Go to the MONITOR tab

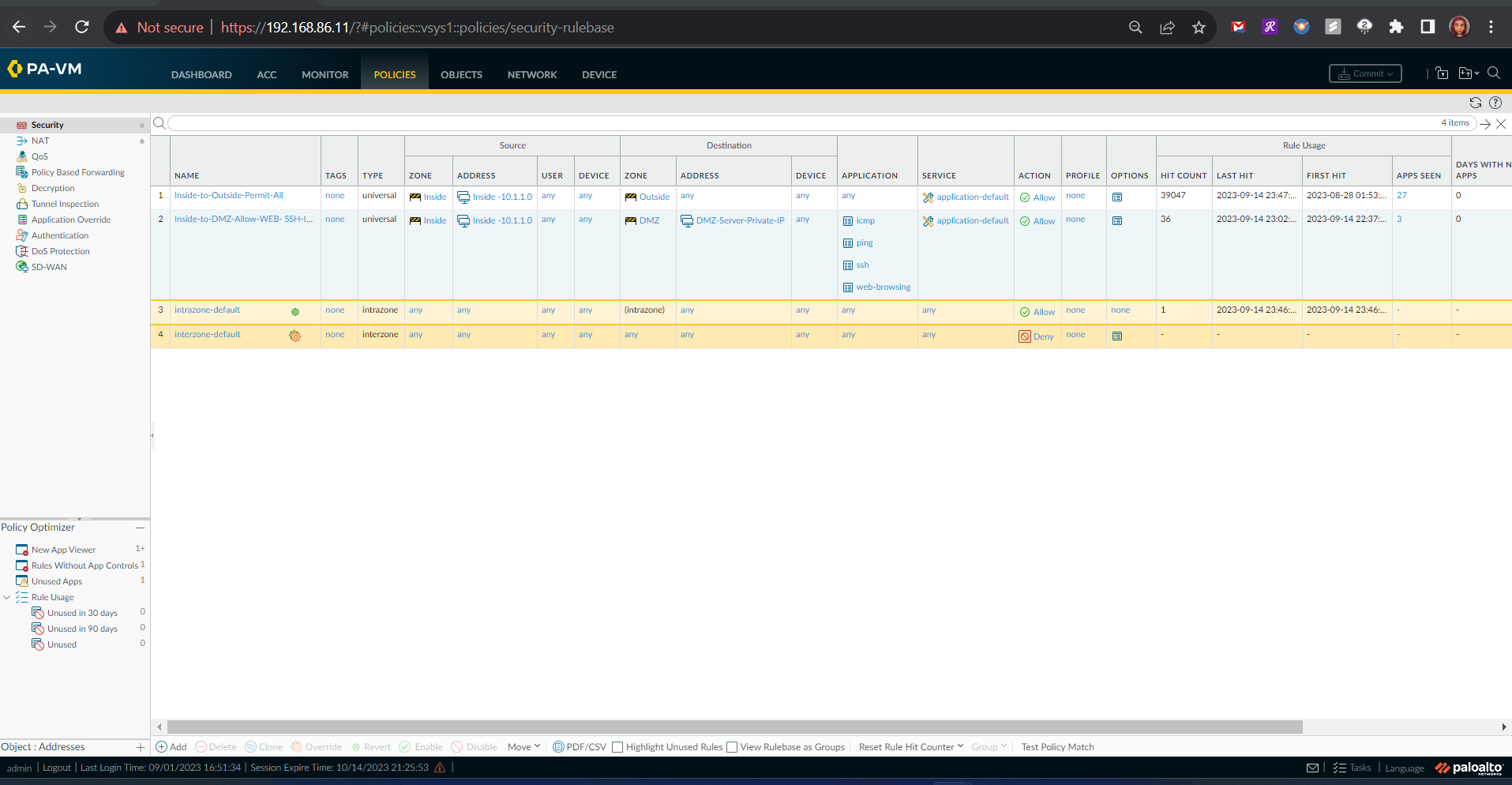pos(325,75)
